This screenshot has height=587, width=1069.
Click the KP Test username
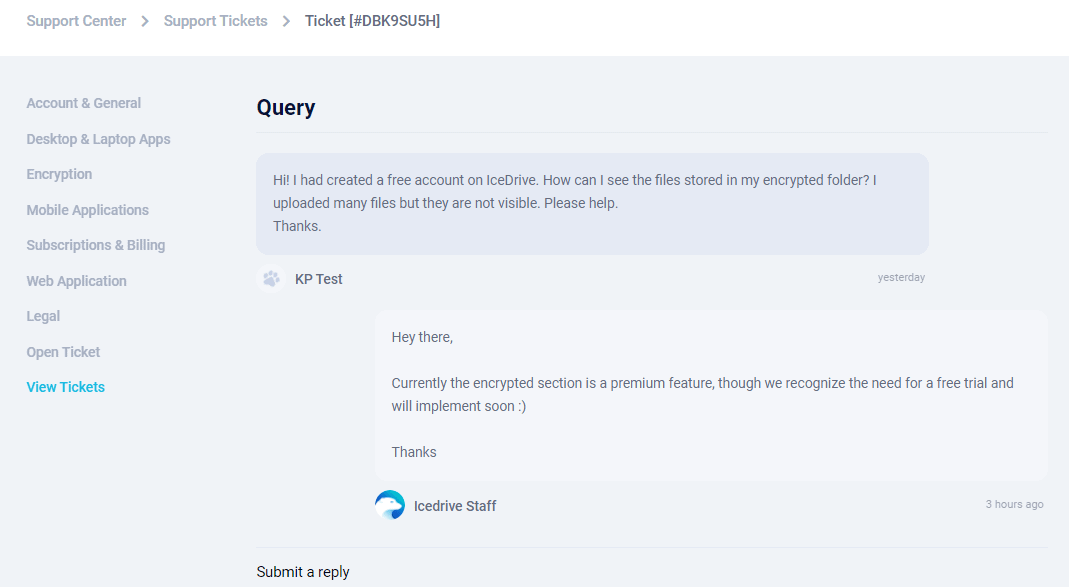click(318, 279)
